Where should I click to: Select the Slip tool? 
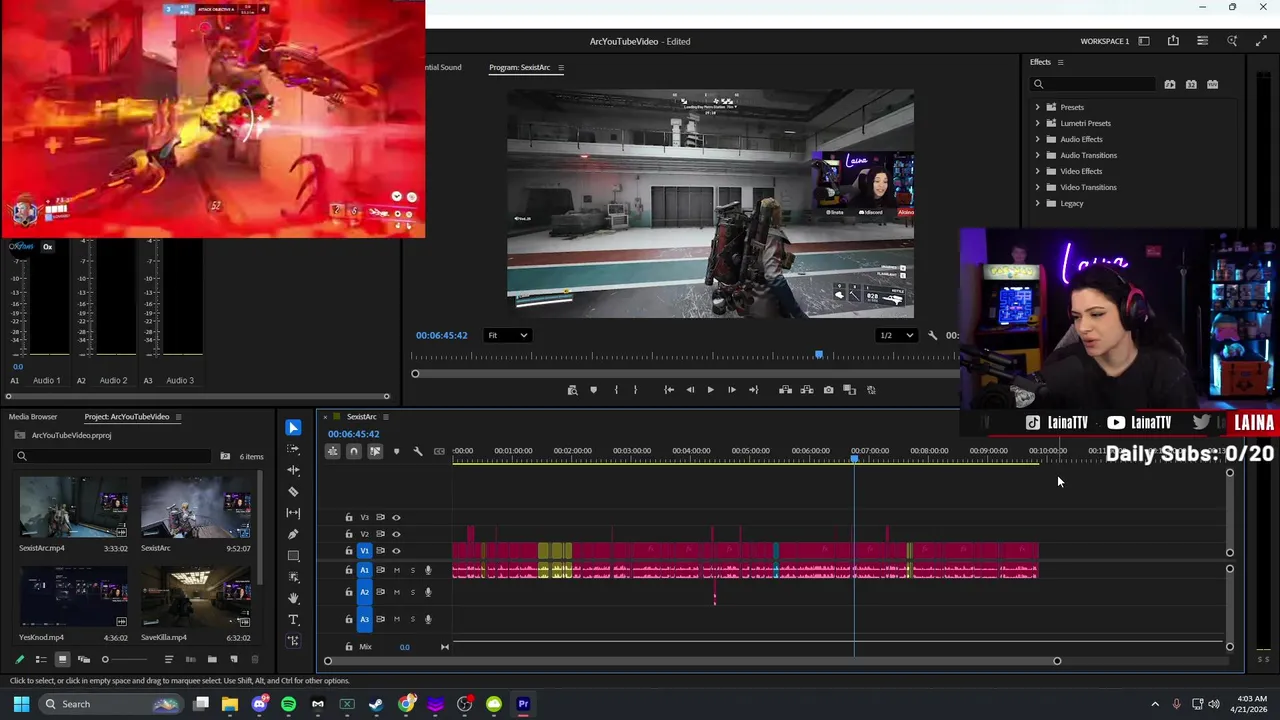coord(293,513)
